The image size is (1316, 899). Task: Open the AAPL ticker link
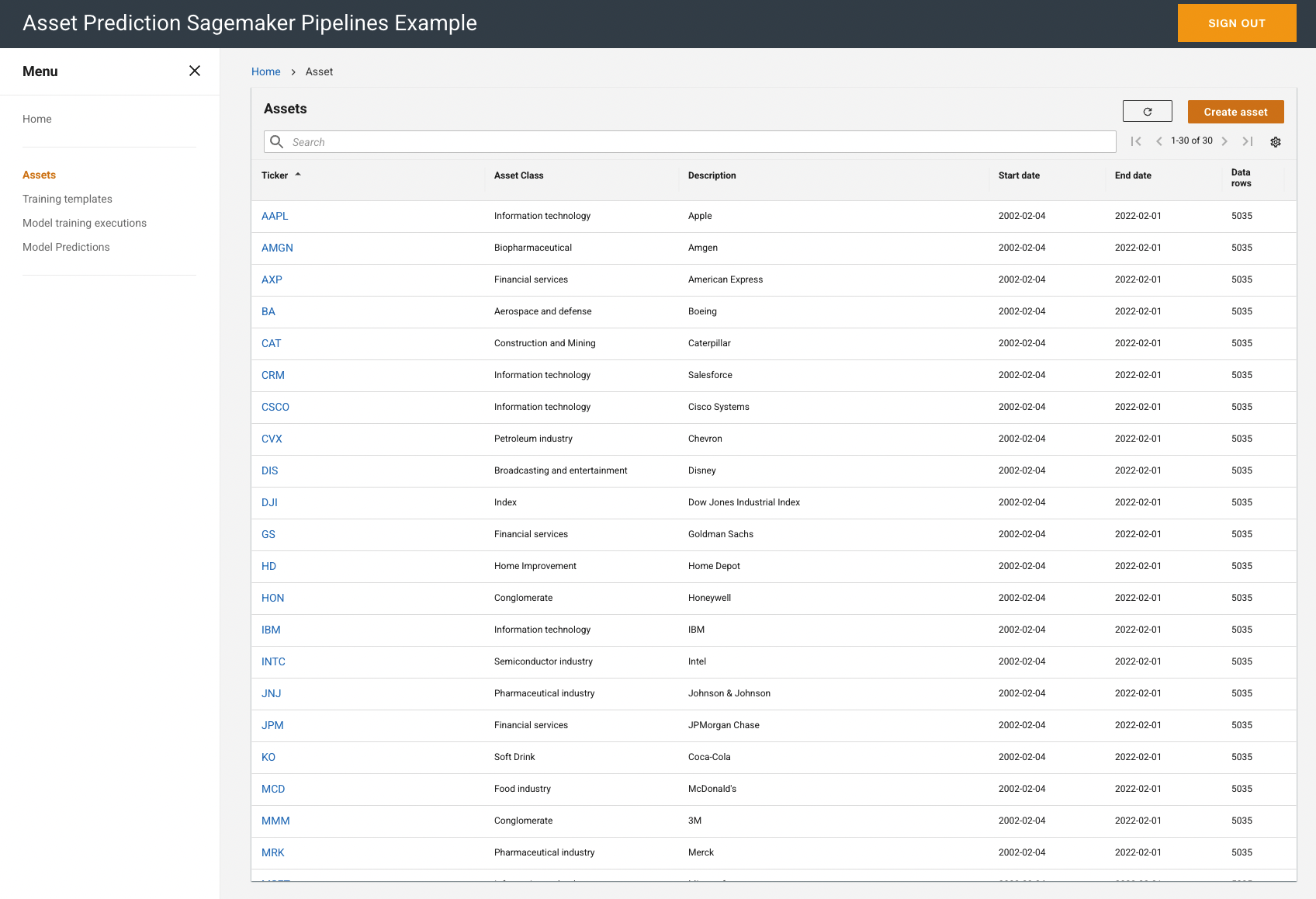[275, 216]
